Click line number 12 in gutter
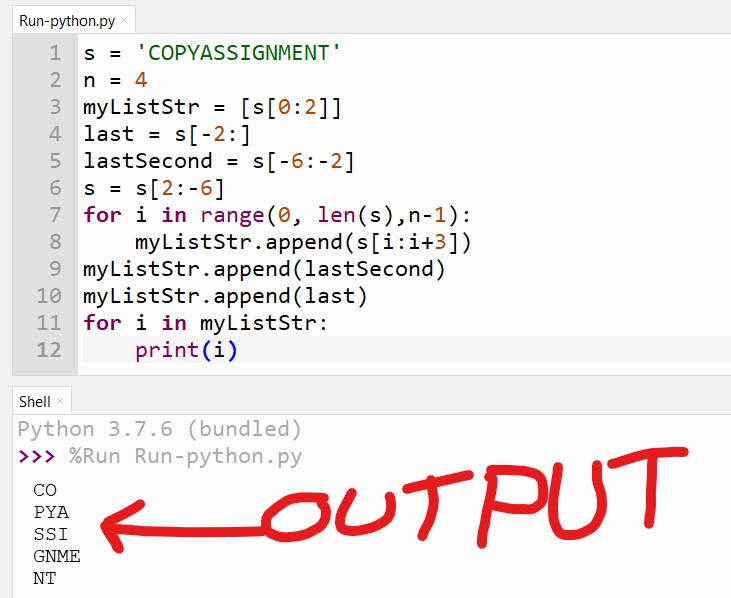 pyautogui.click(x=49, y=350)
